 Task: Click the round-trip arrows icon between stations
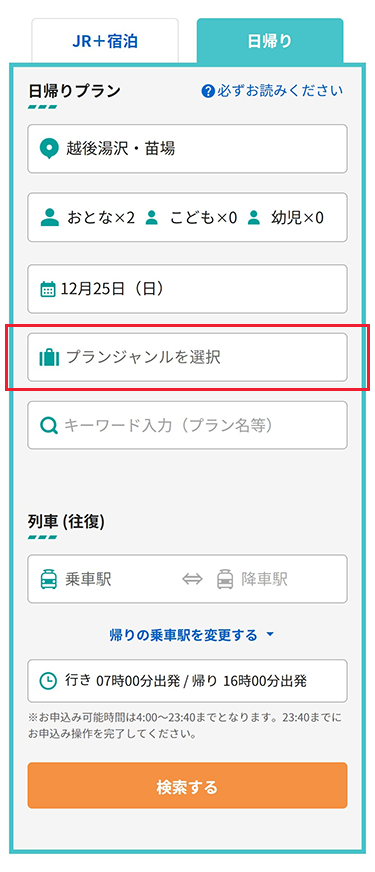193,579
